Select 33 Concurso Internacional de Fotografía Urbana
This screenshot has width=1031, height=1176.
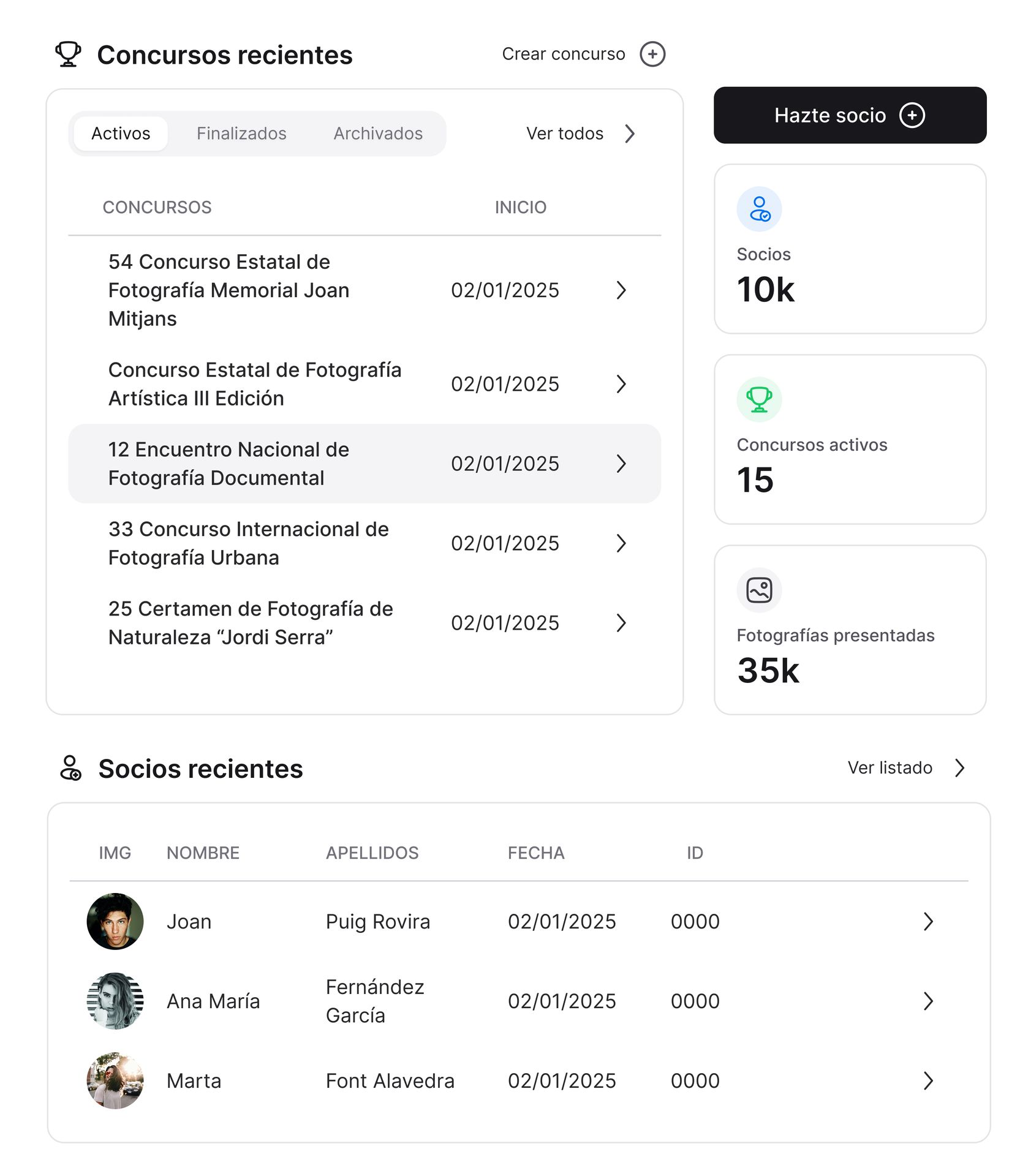(x=248, y=543)
